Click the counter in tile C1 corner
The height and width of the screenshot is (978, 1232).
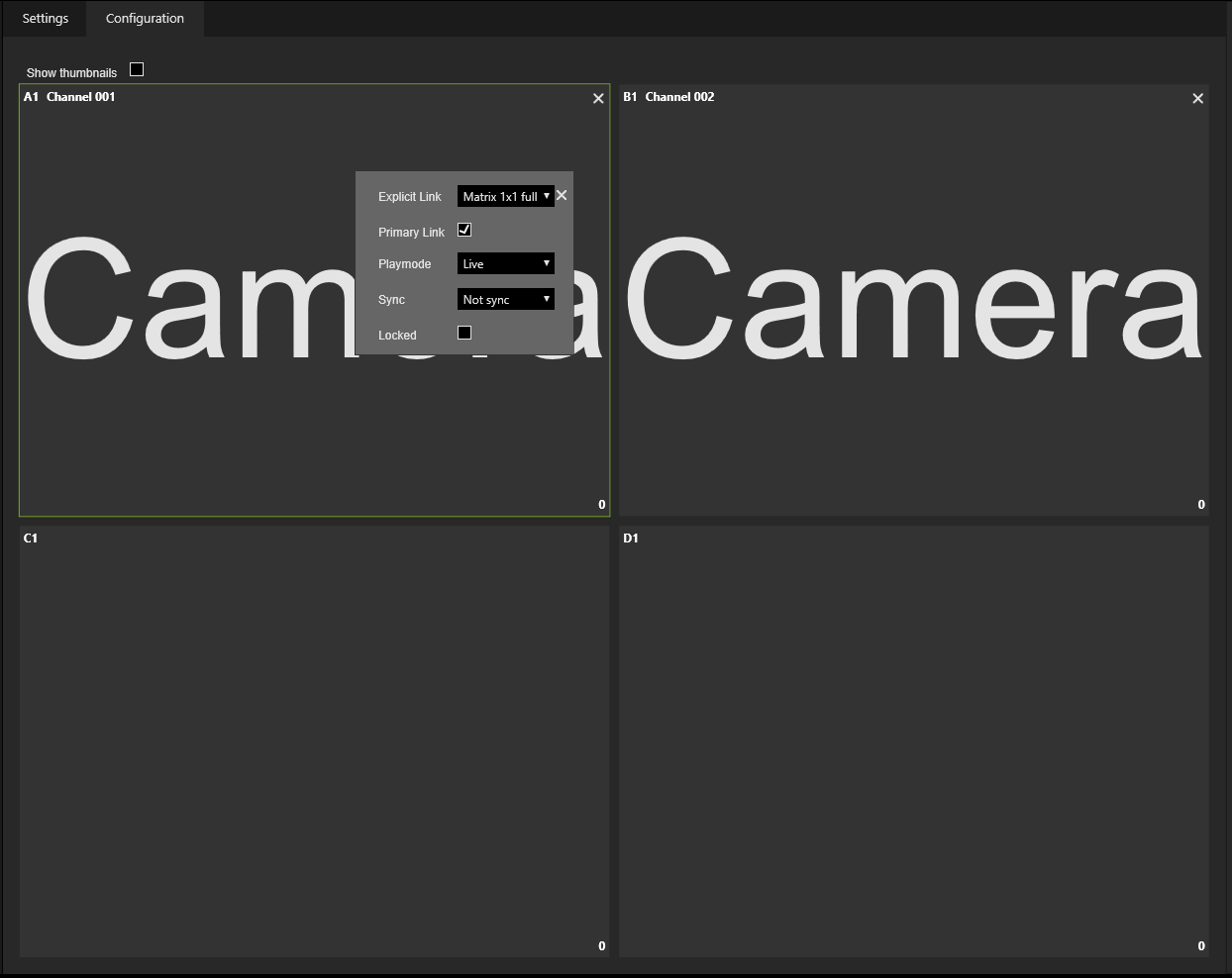601,946
